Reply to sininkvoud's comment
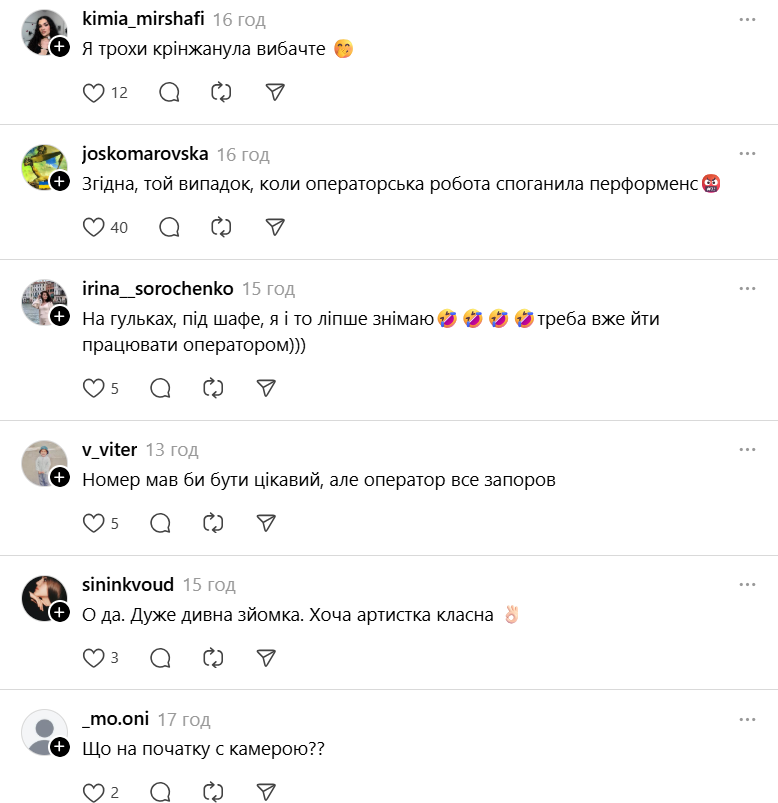 pyautogui.click(x=160, y=657)
